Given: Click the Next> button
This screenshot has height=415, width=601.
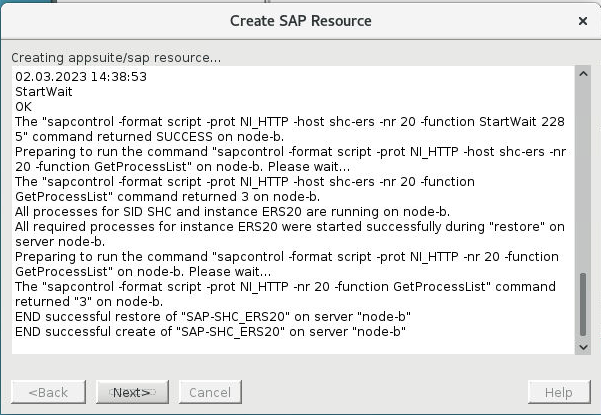Looking at the screenshot, I should click(130, 392).
